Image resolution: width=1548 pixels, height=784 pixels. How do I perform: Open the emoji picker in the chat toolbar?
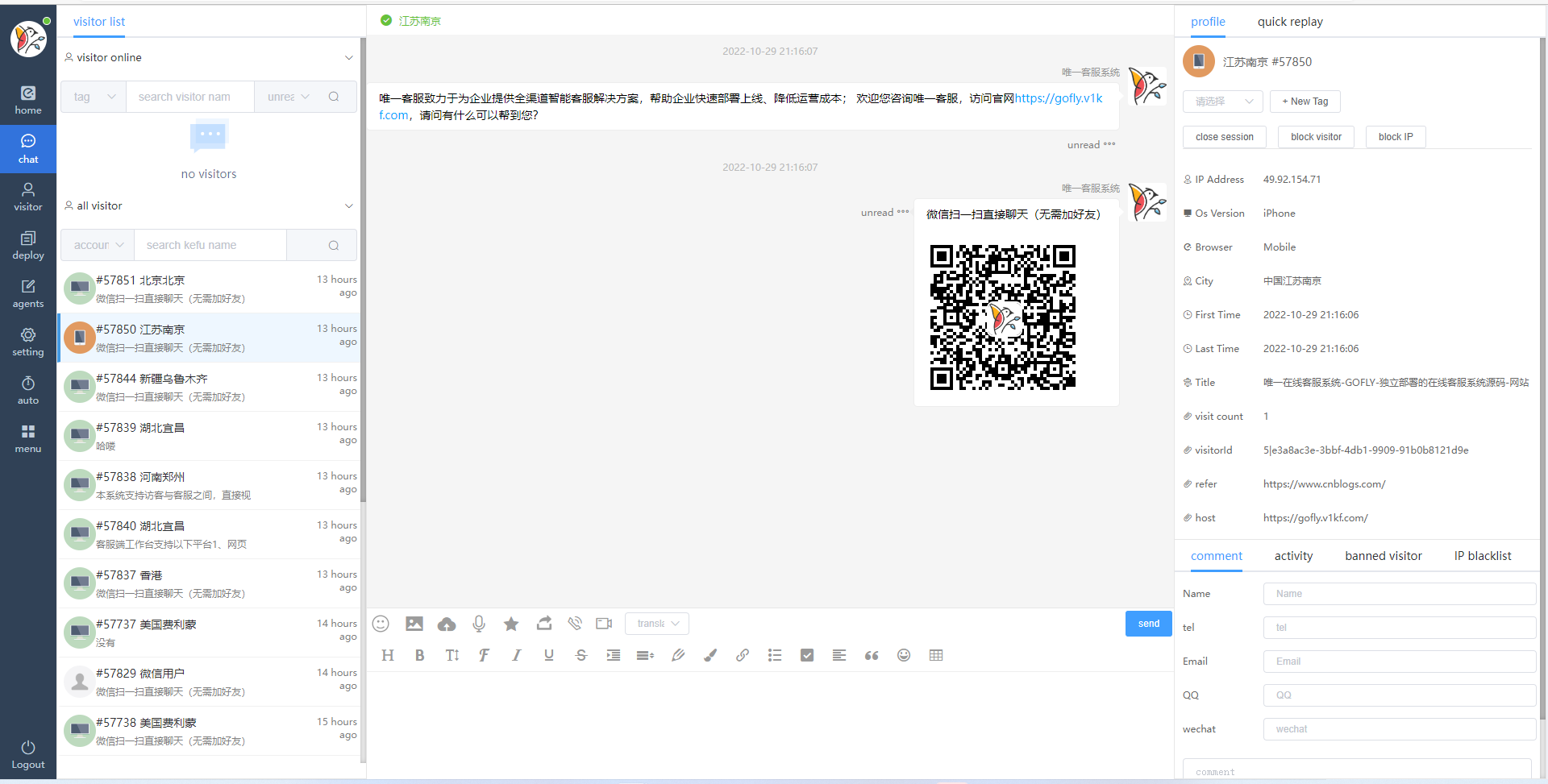(381, 624)
